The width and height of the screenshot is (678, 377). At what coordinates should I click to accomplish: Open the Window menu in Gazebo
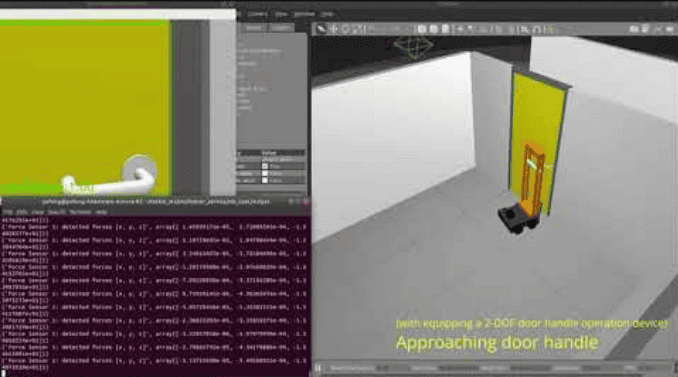tap(304, 14)
